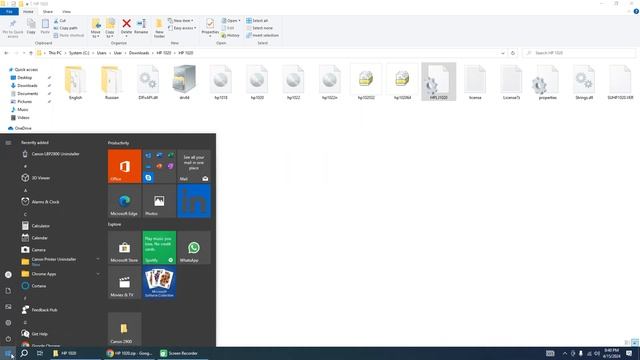Switch to Chrome HP 1020.zip taskbar button

click(129, 353)
